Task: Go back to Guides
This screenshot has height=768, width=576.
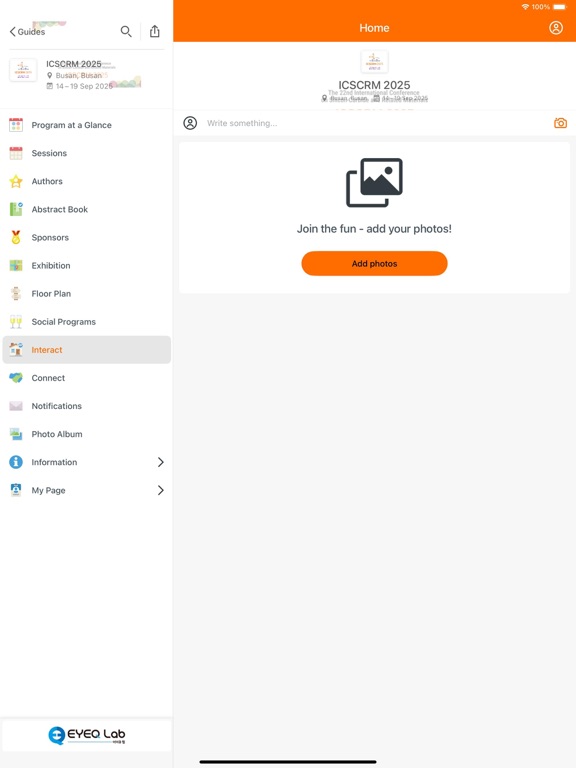Action: click(27, 32)
